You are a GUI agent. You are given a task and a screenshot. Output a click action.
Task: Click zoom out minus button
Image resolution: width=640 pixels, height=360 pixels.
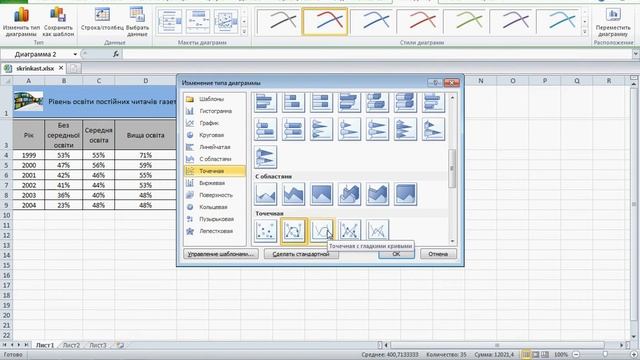576,355
